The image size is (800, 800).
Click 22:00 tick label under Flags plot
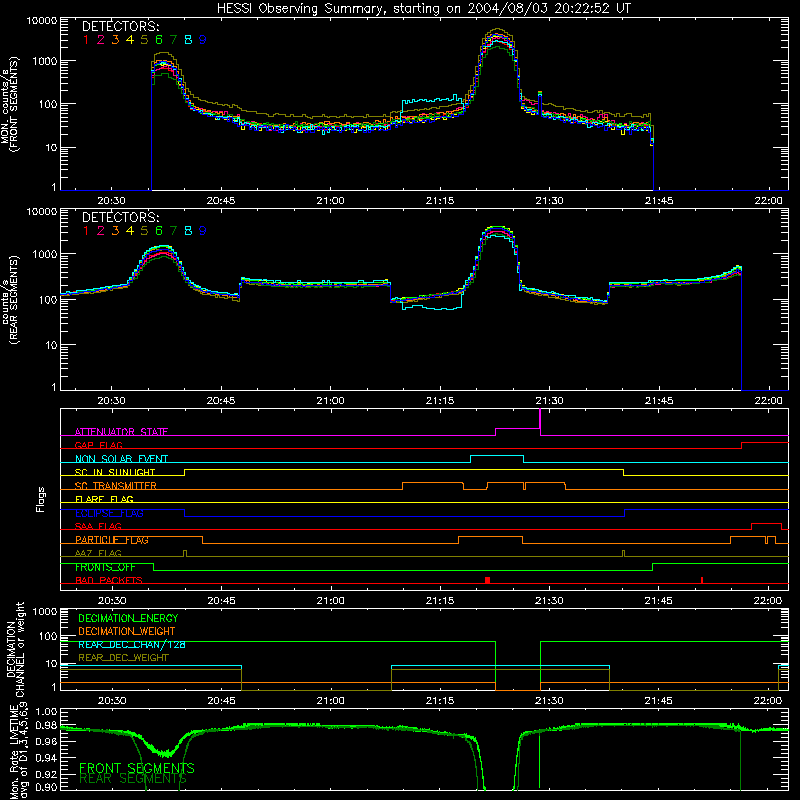(x=767, y=601)
